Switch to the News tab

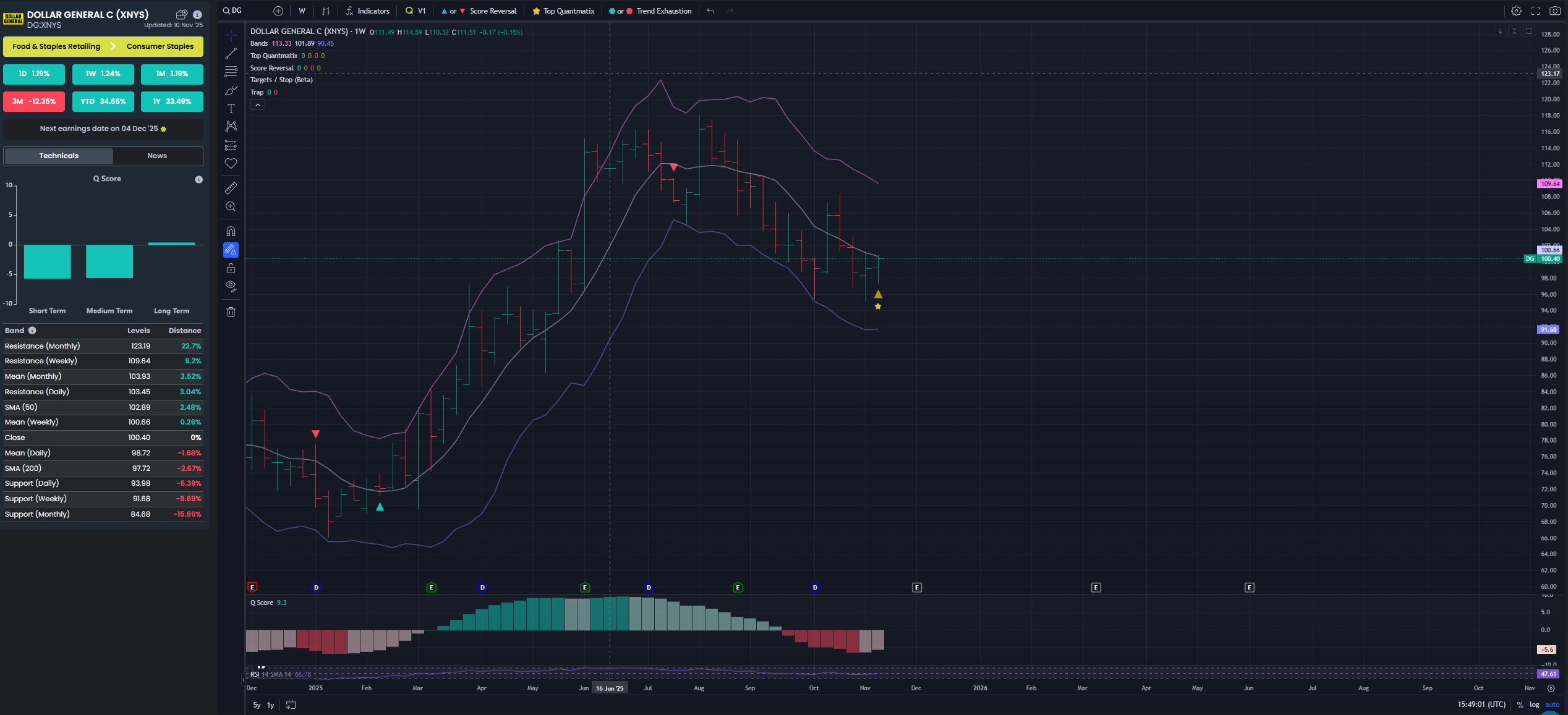(x=157, y=156)
